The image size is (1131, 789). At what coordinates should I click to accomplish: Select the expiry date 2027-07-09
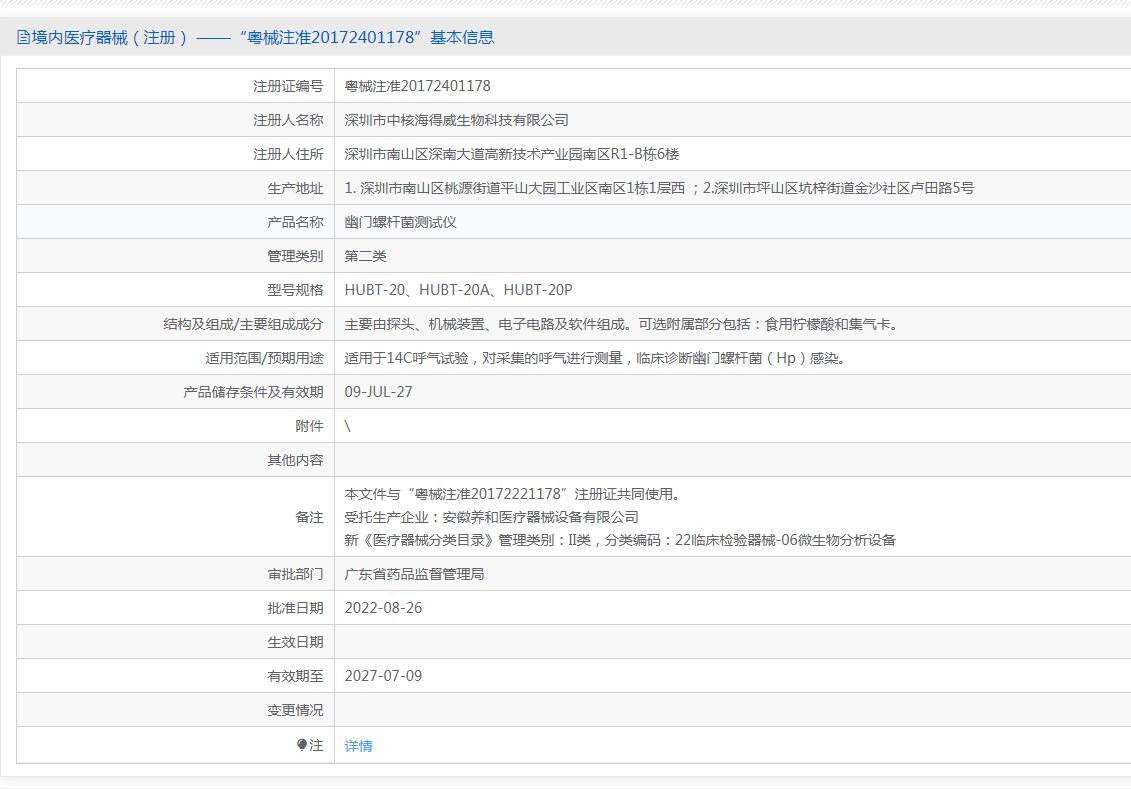click(x=383, y=676)
